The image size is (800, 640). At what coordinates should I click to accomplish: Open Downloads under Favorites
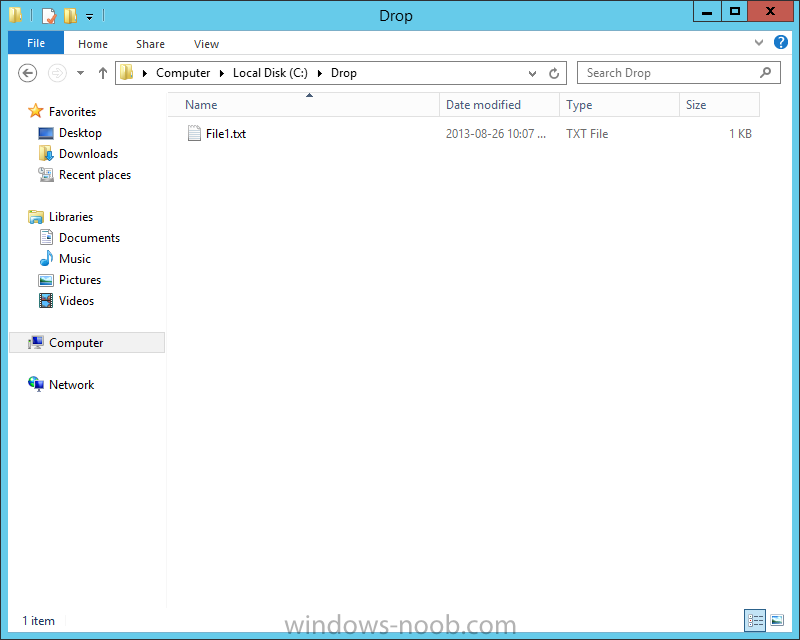click(x=88, y=154)
